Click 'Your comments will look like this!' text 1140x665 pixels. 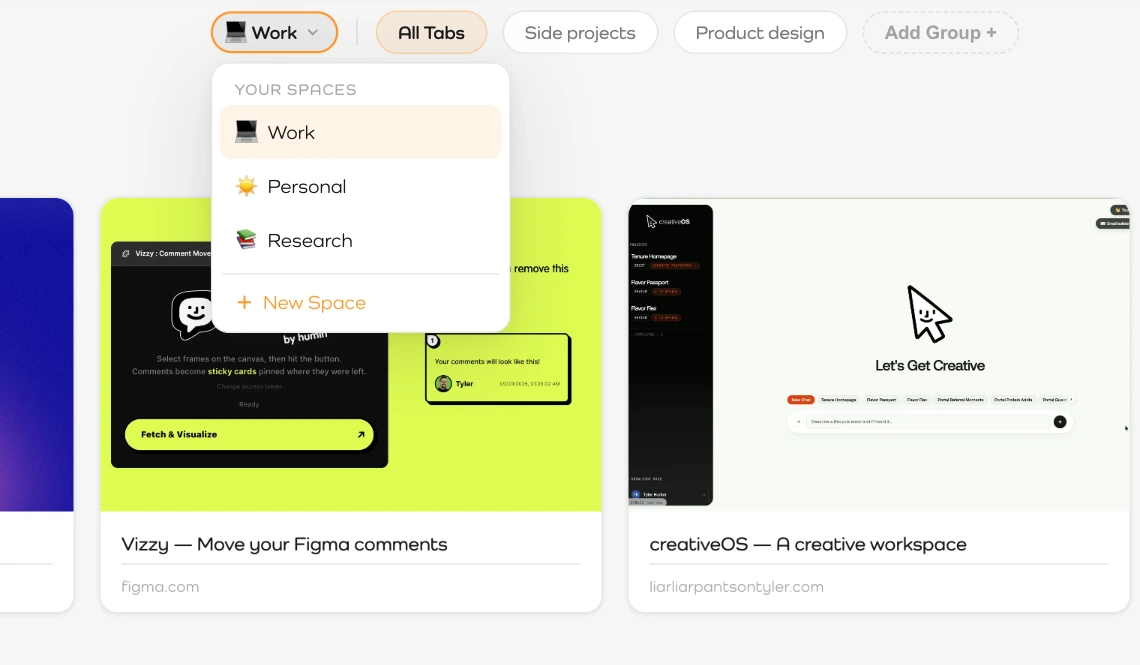pos(487,361)
